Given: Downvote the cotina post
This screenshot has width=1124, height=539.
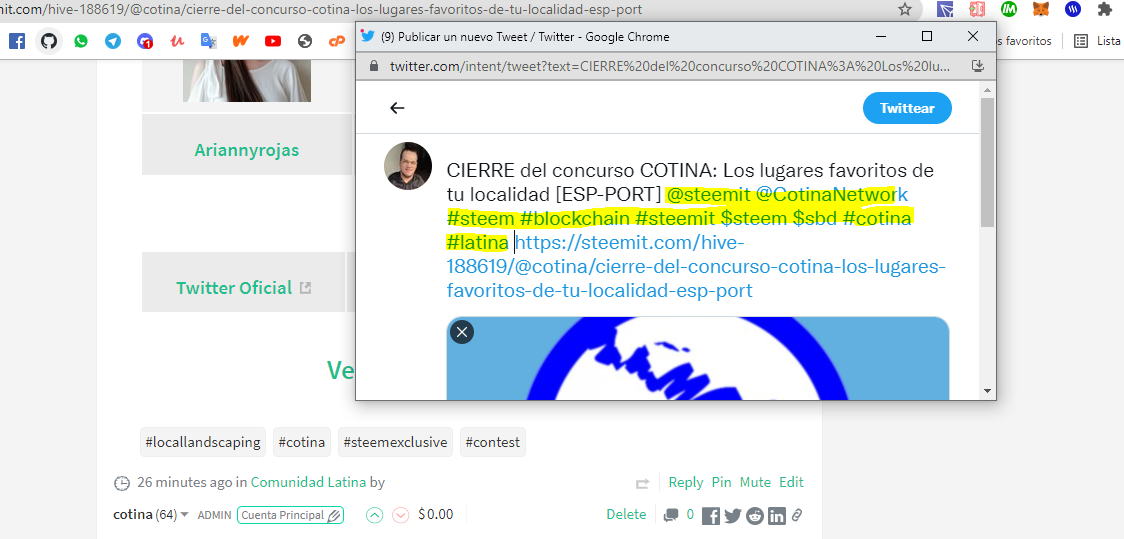Looking at the screenshot, I should point(401,515).
